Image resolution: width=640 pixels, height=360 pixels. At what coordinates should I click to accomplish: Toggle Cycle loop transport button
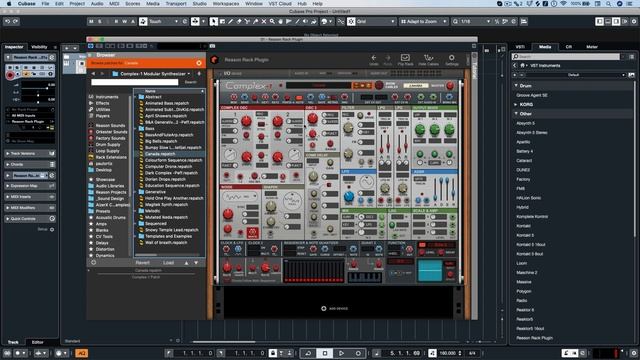coord(308,353)
